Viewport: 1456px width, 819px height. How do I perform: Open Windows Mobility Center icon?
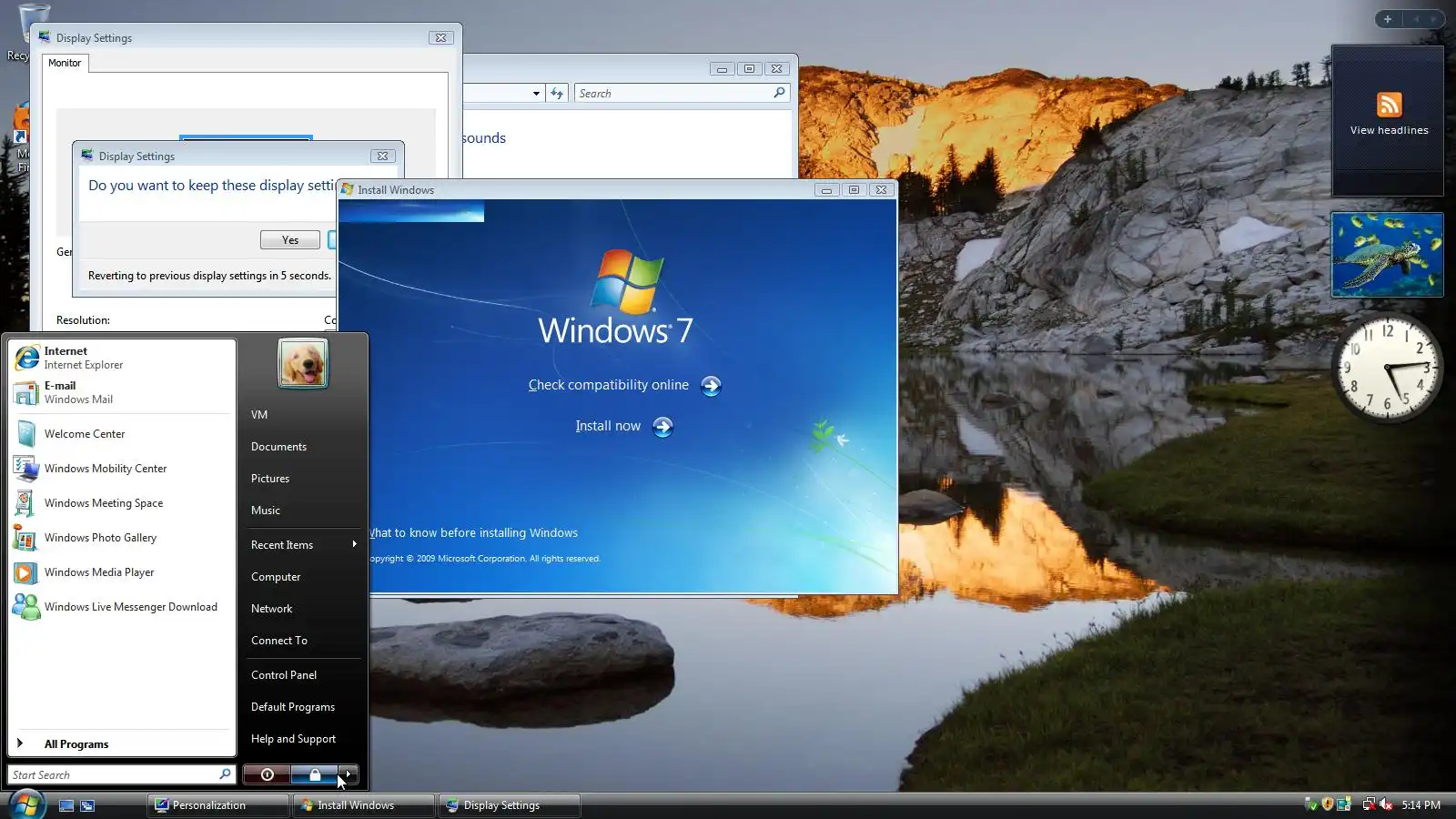tap(26, 469)
